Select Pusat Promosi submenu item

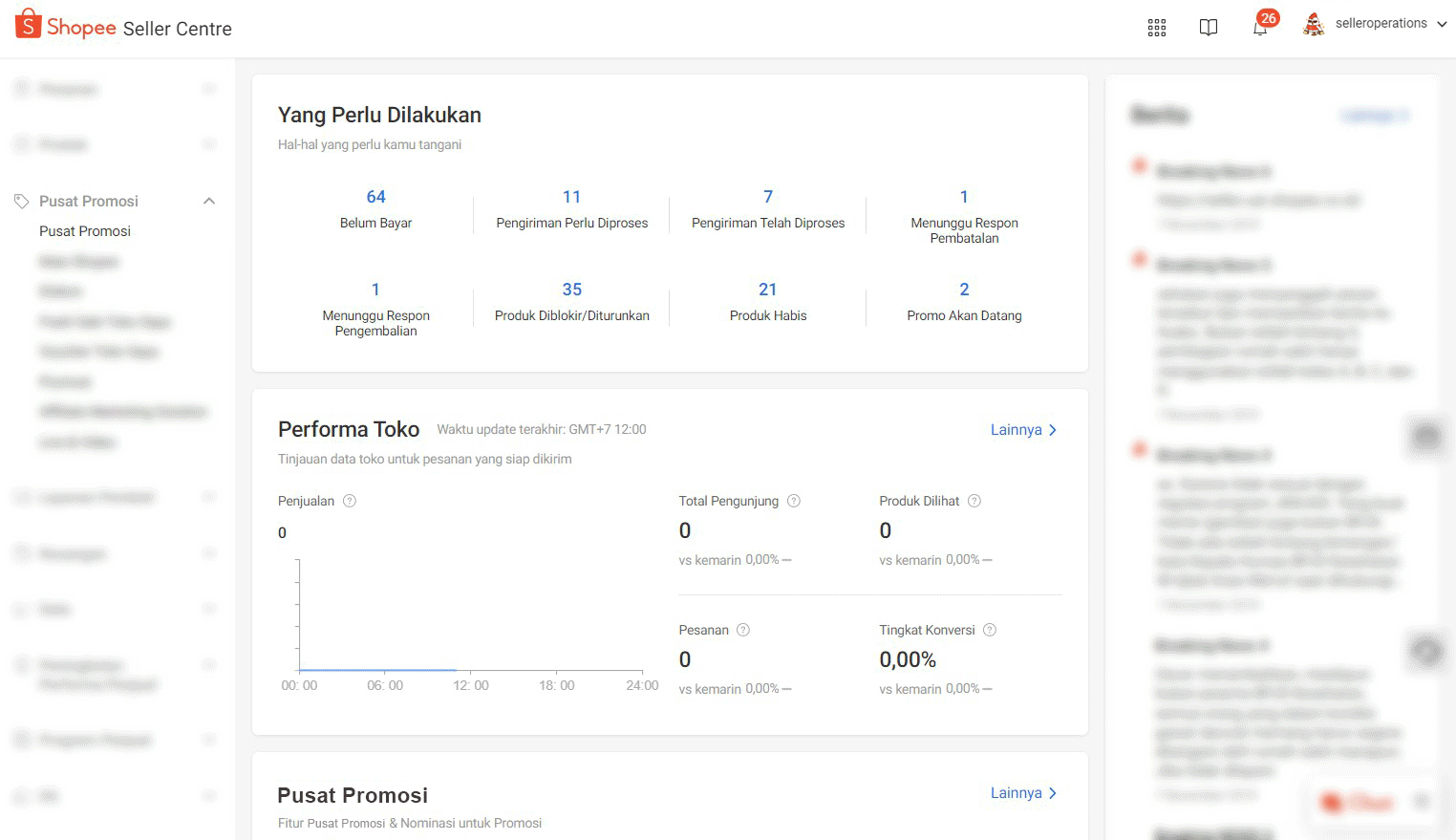85,231
